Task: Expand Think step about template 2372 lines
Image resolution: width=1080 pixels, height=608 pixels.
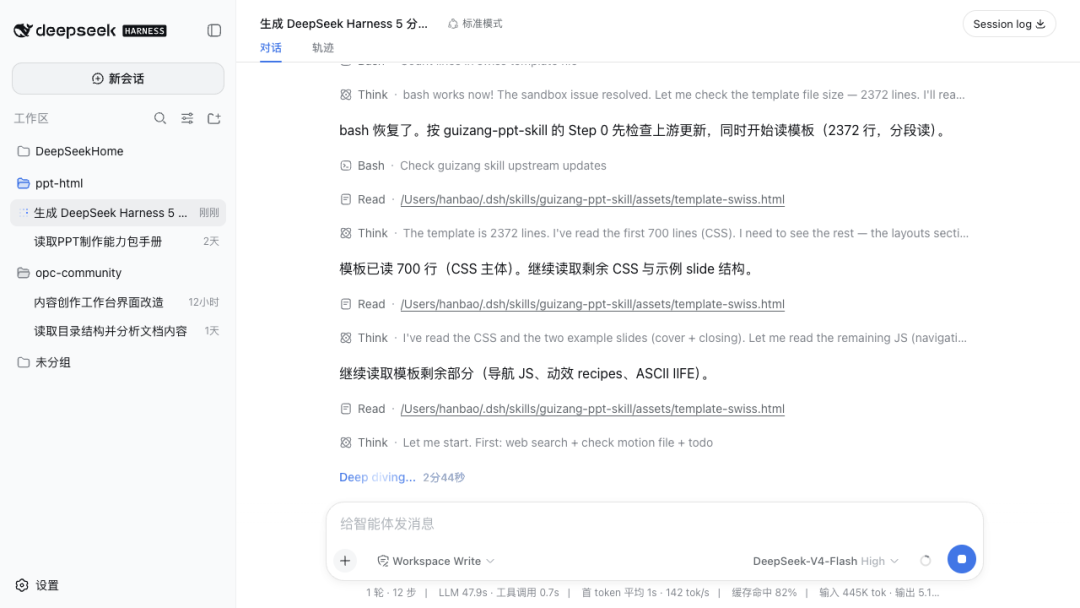Action: pyautogui.click(x=654, y=233)
